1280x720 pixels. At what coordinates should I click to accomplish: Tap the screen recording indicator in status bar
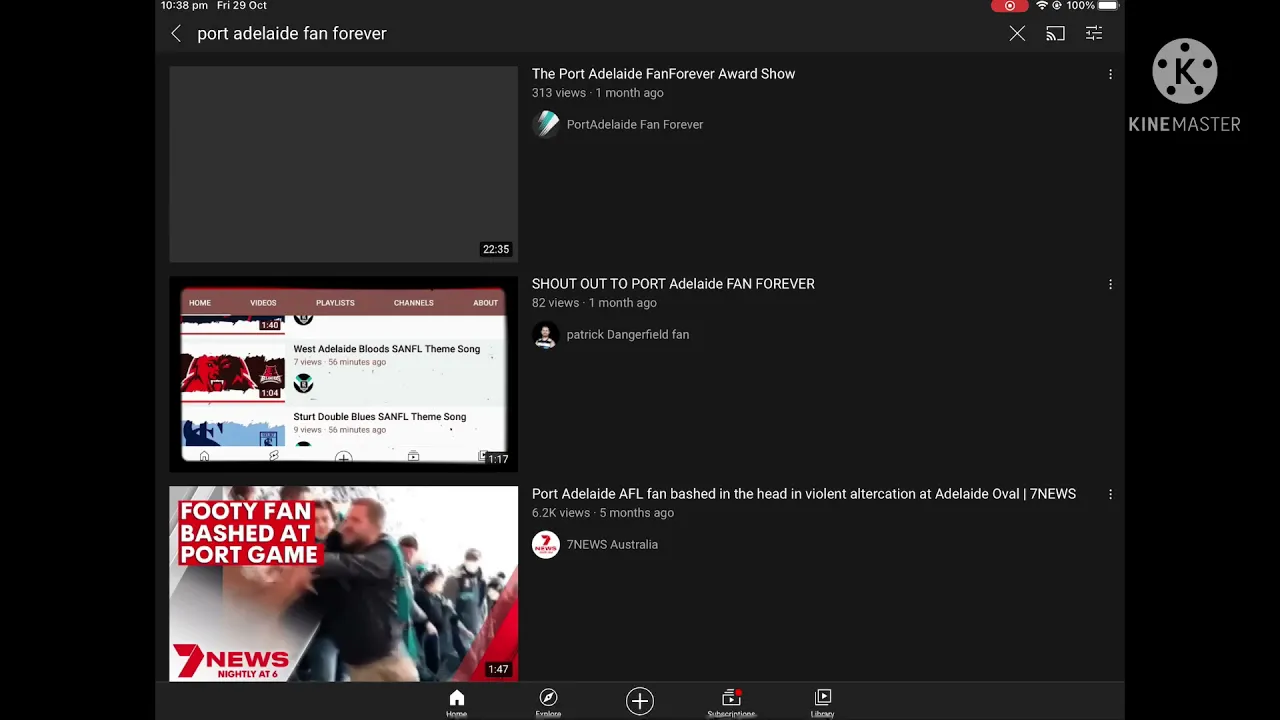pos(1009,6)
